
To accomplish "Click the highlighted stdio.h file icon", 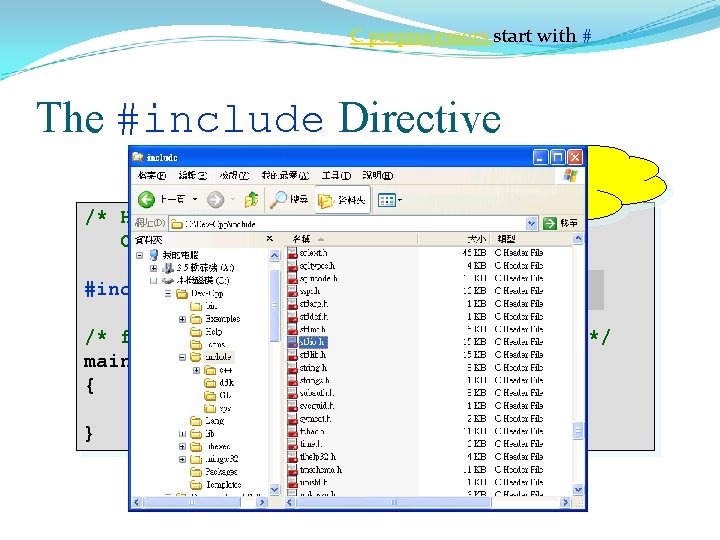I will 292,342.
